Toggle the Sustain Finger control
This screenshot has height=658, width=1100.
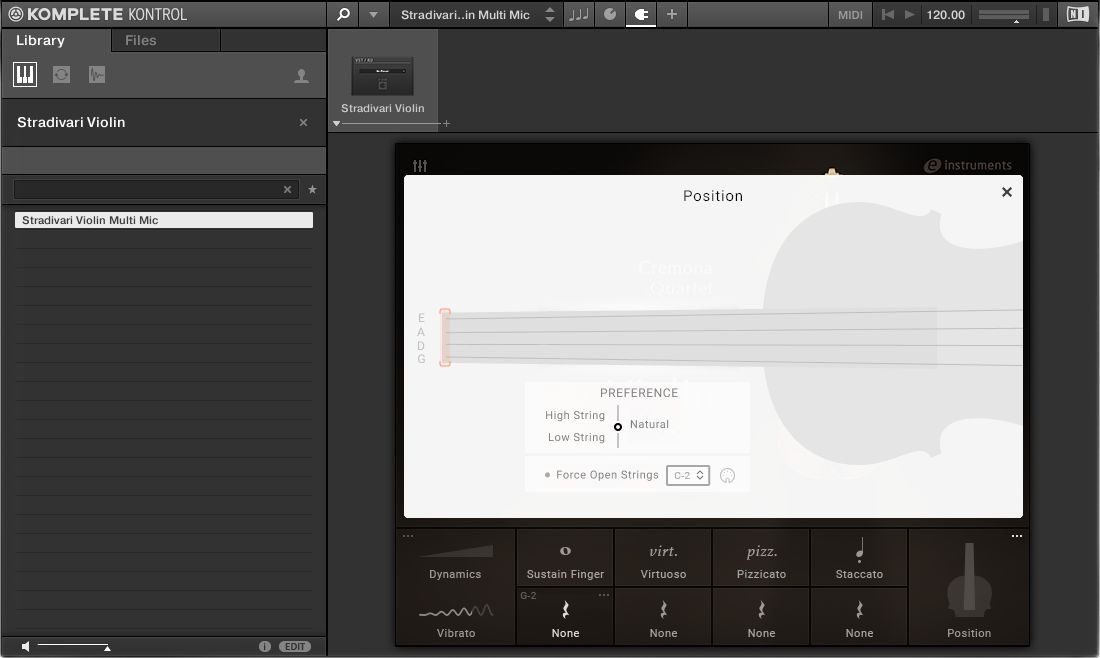[564, 557]
